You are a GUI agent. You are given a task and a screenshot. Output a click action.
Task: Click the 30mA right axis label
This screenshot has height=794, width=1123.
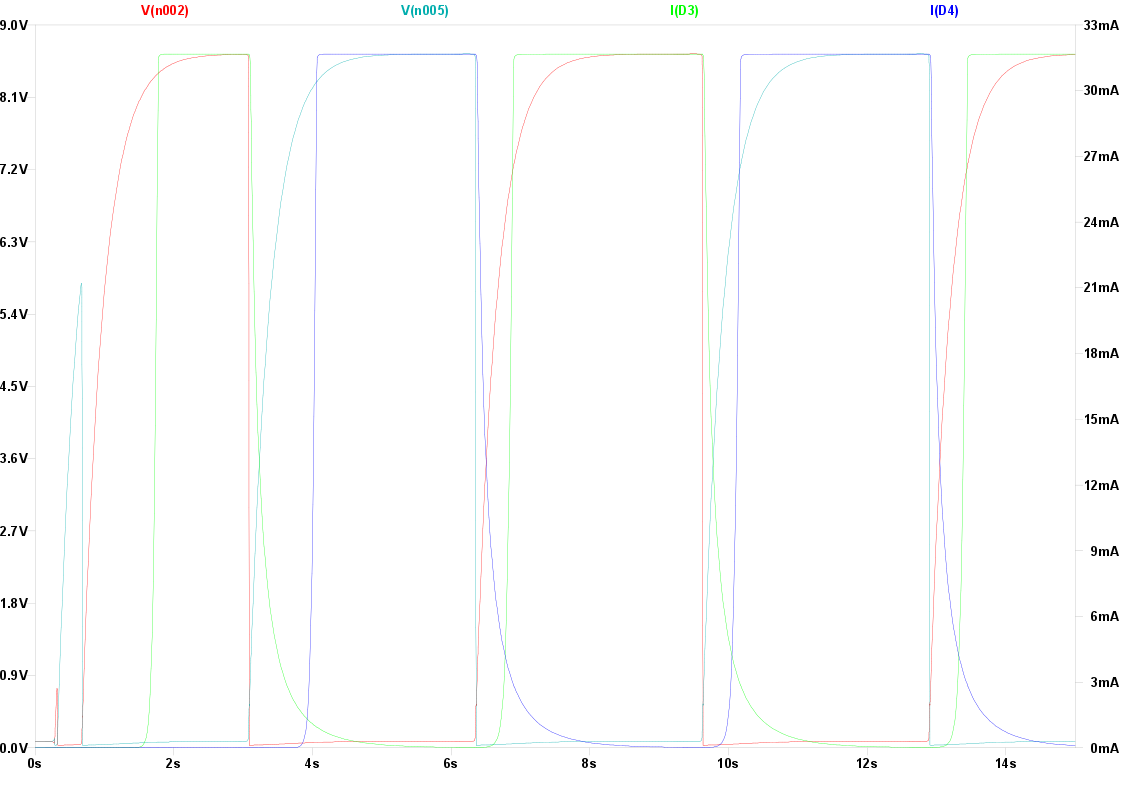coord(1101,91)
